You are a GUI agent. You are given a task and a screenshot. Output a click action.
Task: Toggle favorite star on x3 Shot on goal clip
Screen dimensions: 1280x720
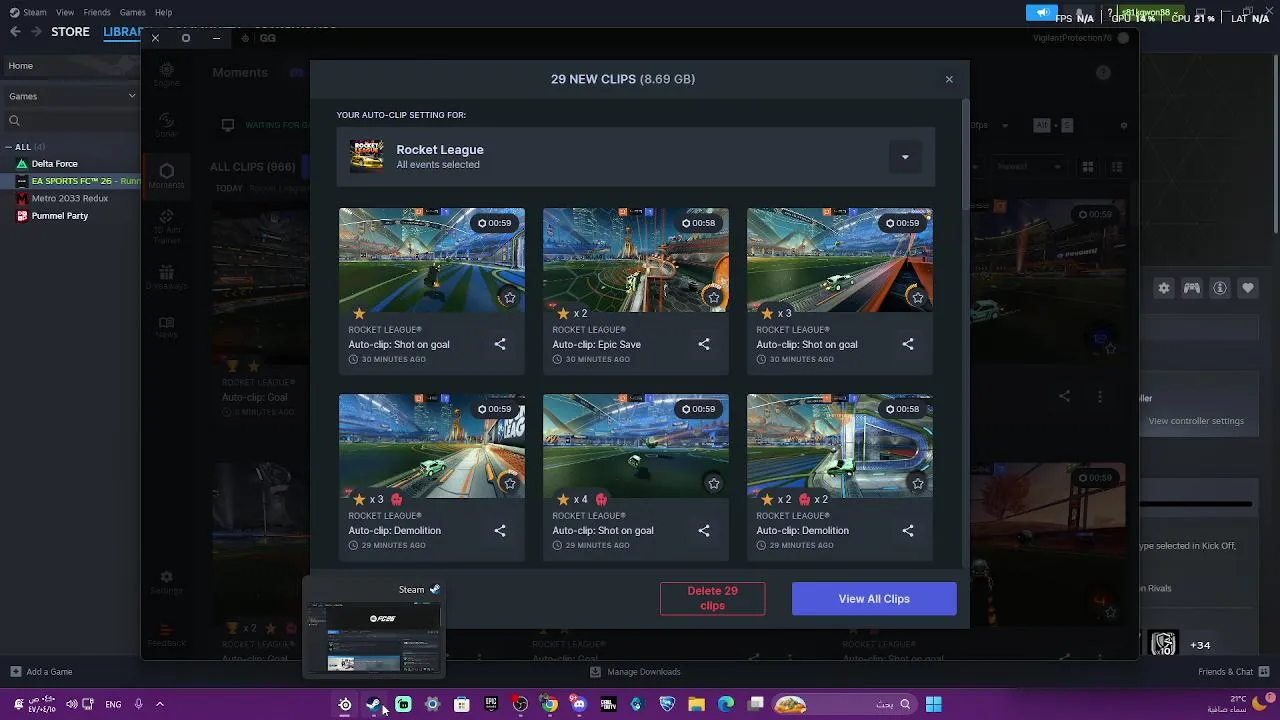coord(917,297)
